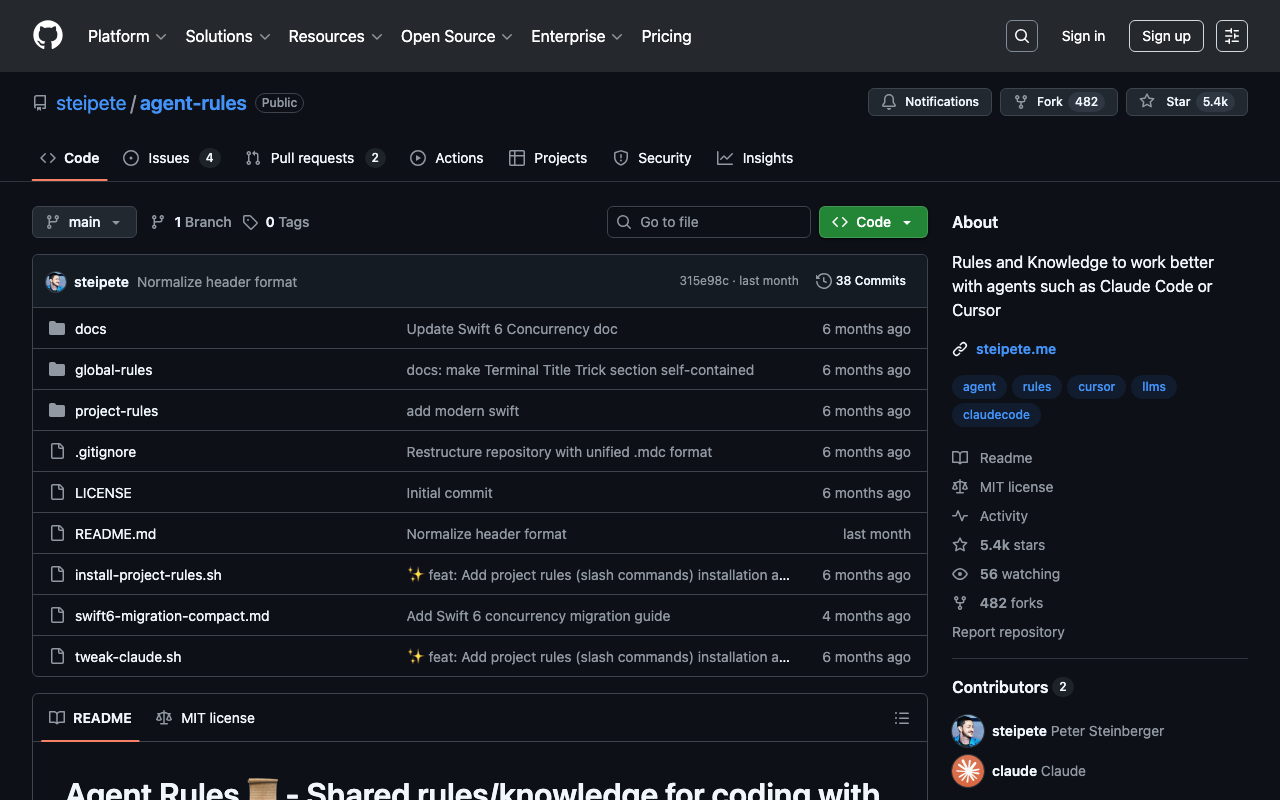Open the Notifications bell button
The image size is (1280, 800).
(x=930, y=102)
